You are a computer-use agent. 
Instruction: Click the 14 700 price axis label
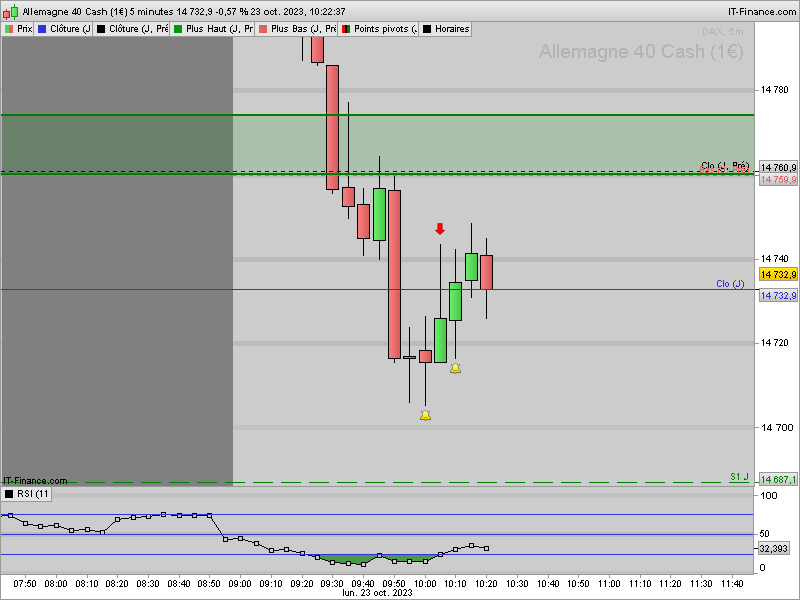[777, 428]
